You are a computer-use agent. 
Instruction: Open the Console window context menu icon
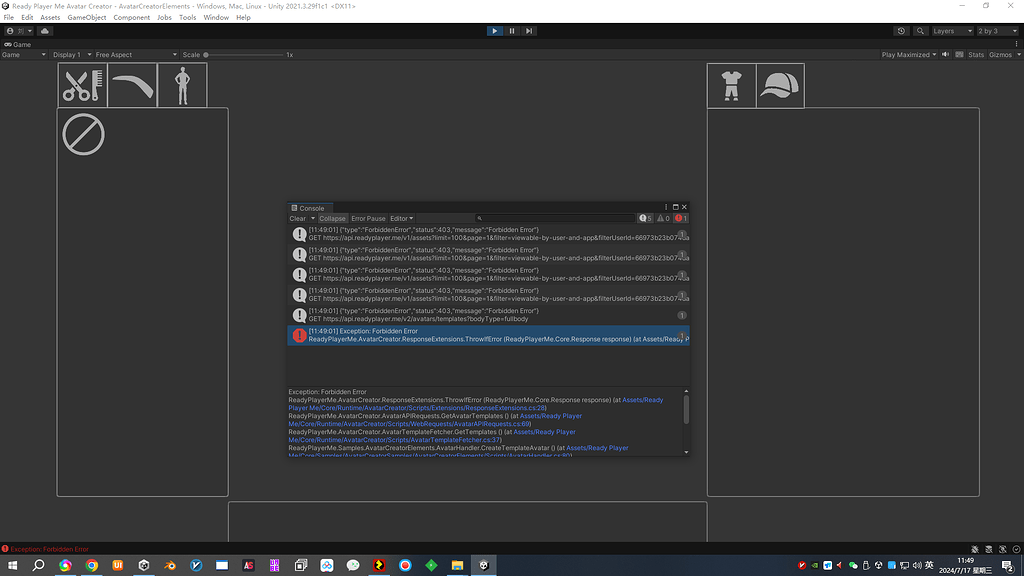665,207
